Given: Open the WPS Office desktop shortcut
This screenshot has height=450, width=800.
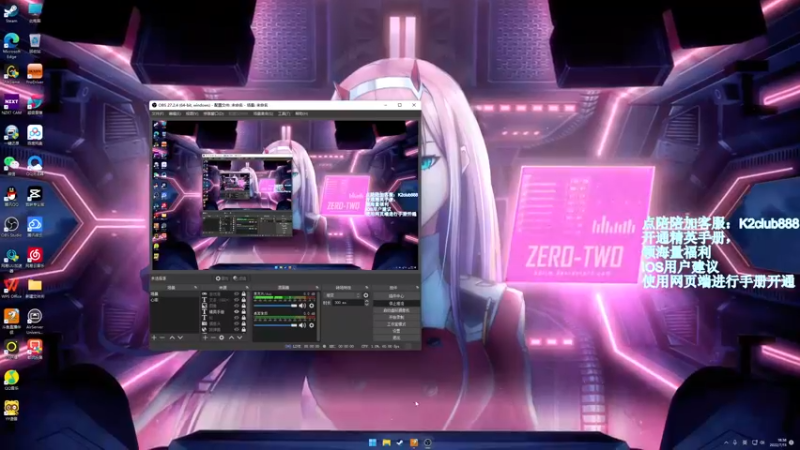Looking at the screenshot, I should tap(11, 287).
